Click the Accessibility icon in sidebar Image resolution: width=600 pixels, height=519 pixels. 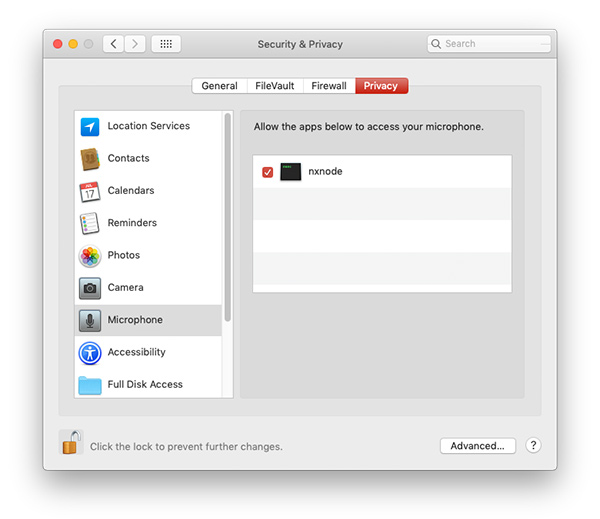click(90, 353)
